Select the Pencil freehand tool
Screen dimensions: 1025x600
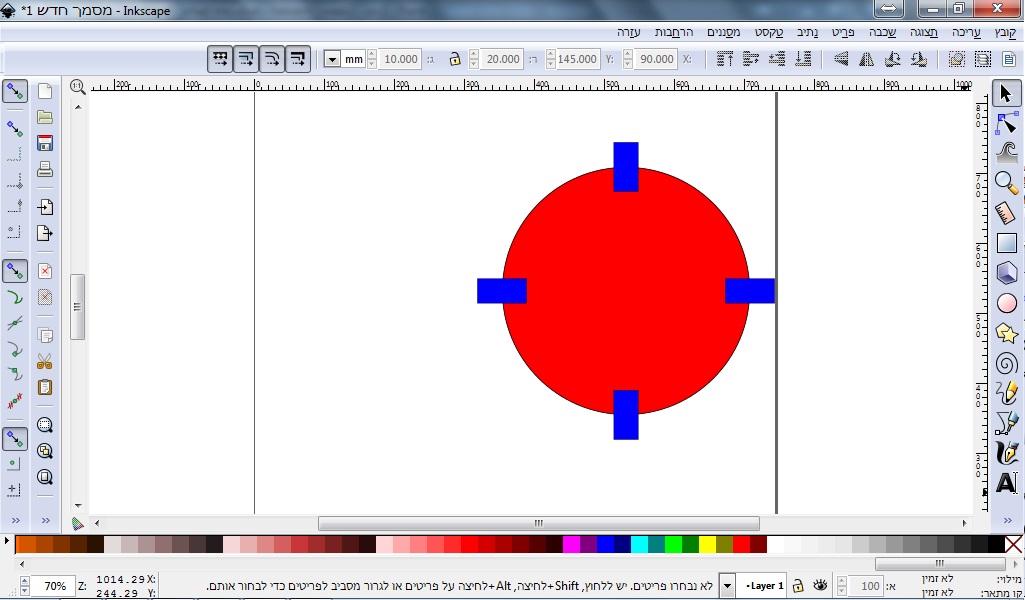tap(1007, 393)
